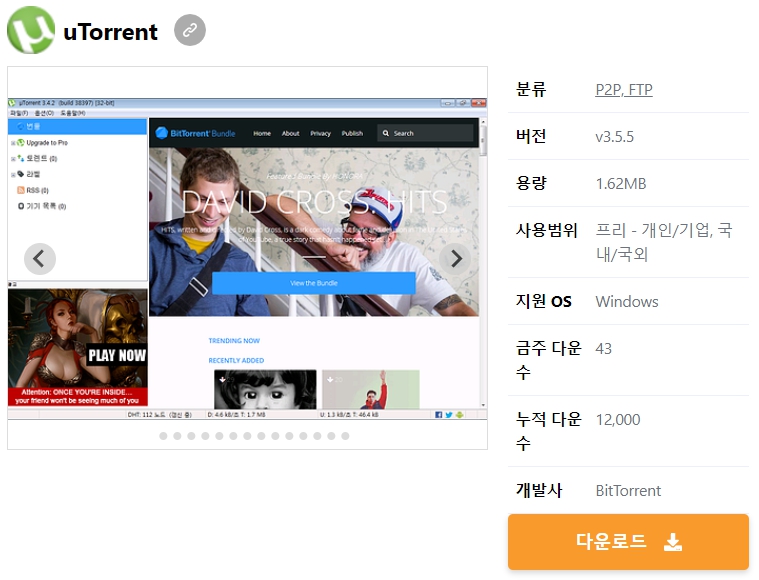Click the uTorrent title text
759x580 pixels.
(110, 32)
